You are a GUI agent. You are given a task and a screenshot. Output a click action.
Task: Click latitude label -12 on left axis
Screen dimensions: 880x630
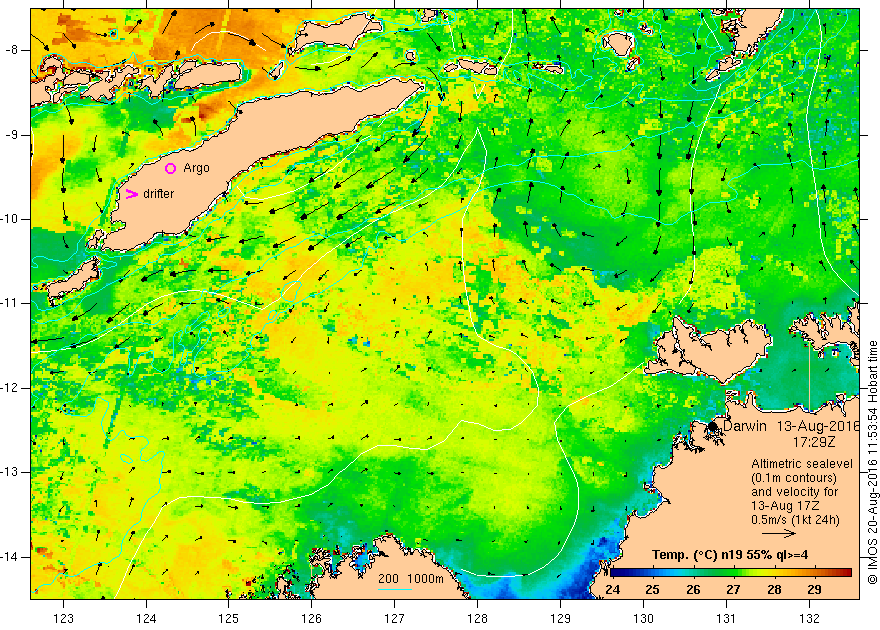[x=10, y=388]
